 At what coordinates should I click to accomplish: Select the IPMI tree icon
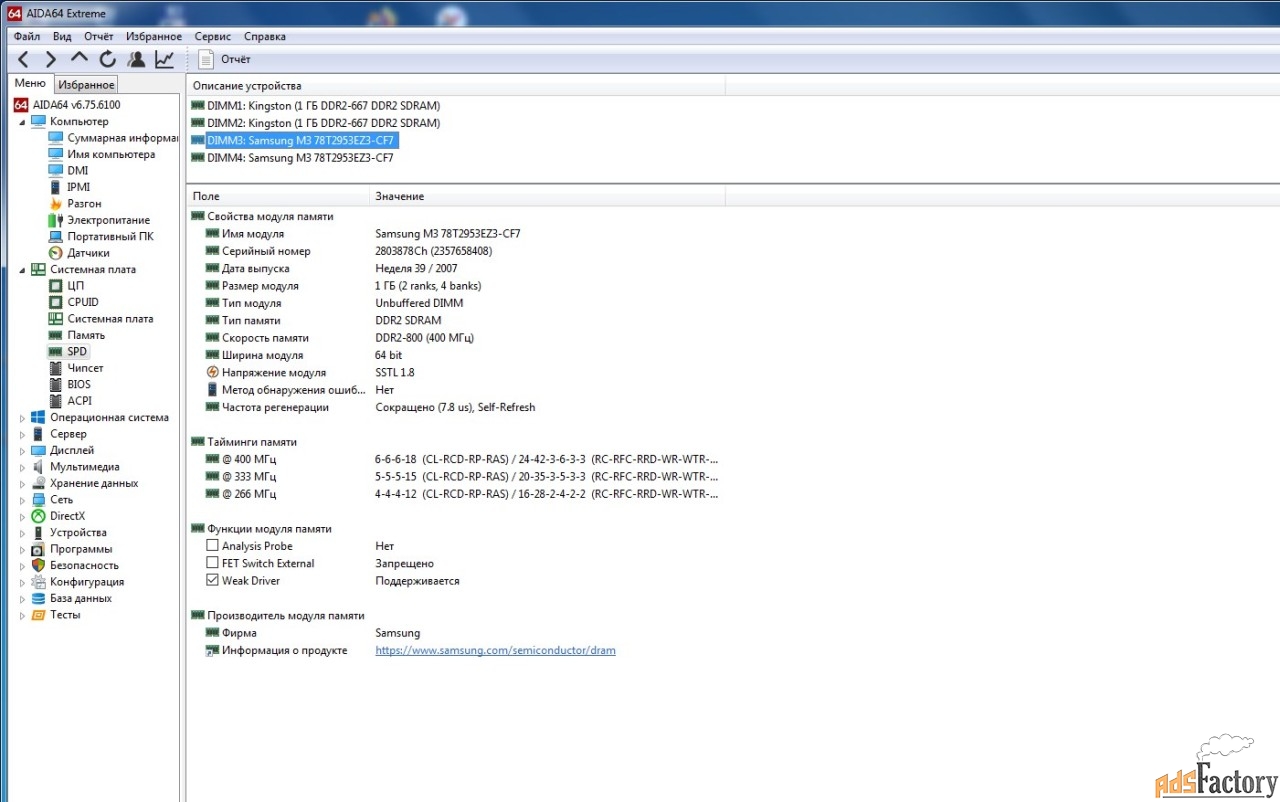click(x=56, y=187)
